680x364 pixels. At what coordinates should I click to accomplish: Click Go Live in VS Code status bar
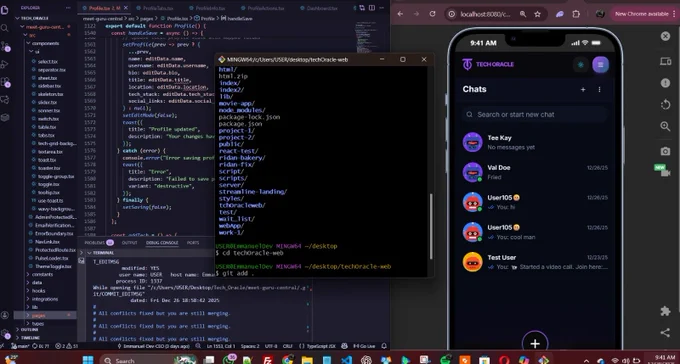[x=364, y=346]
